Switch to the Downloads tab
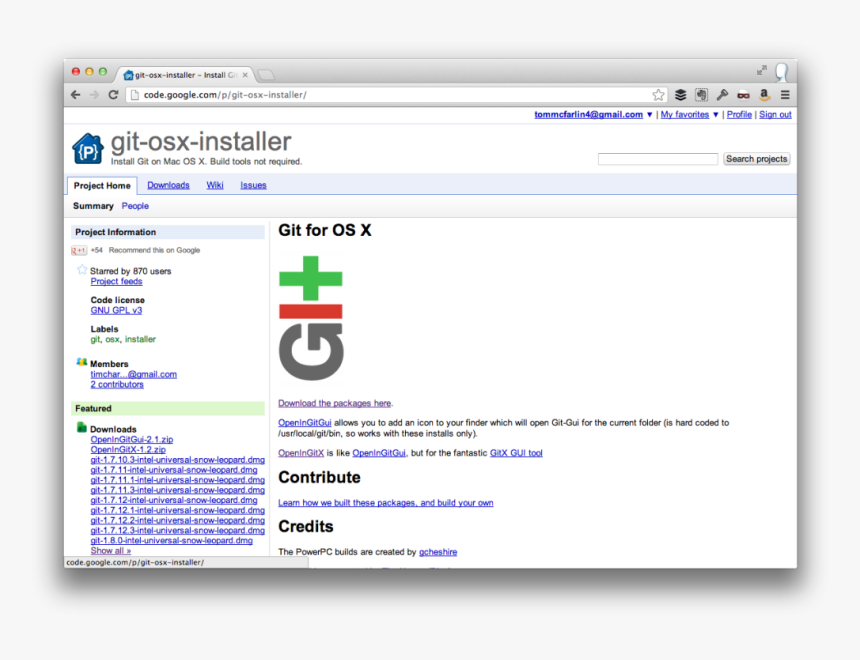This screenshot has width=860, height=660. point(168,185)
